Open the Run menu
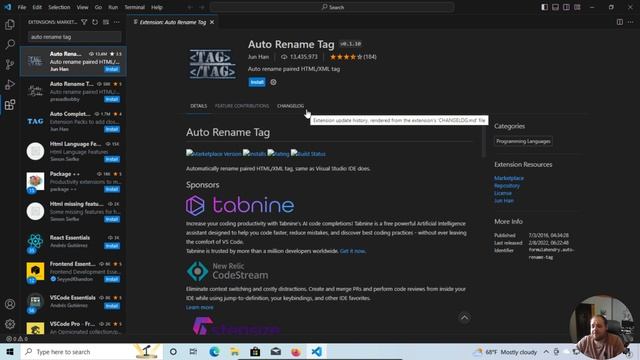640x360 pixels. coord(113,7)
